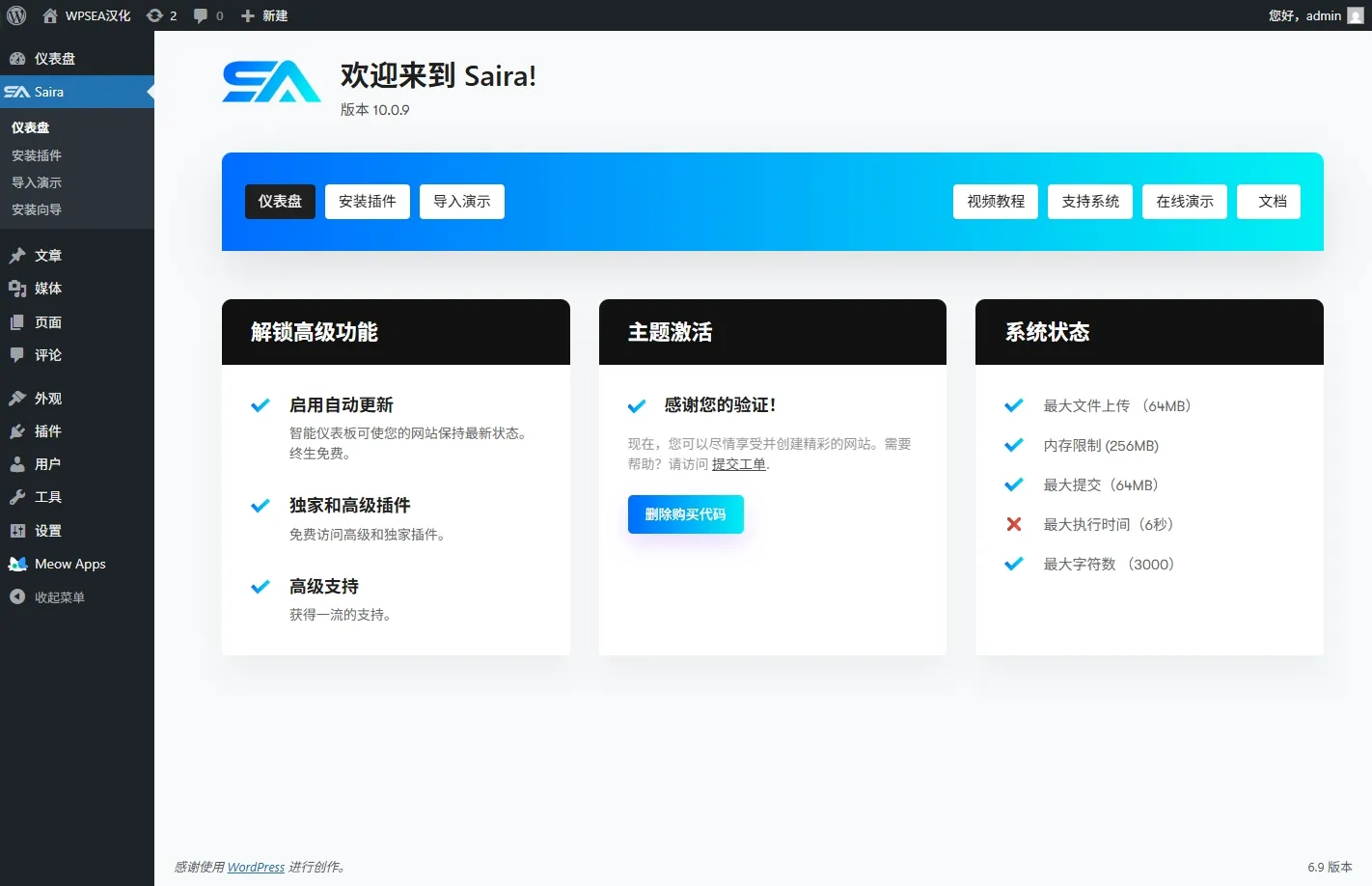
Task: Click the red X beside 最大执行时间
Action: [1013, 524]
